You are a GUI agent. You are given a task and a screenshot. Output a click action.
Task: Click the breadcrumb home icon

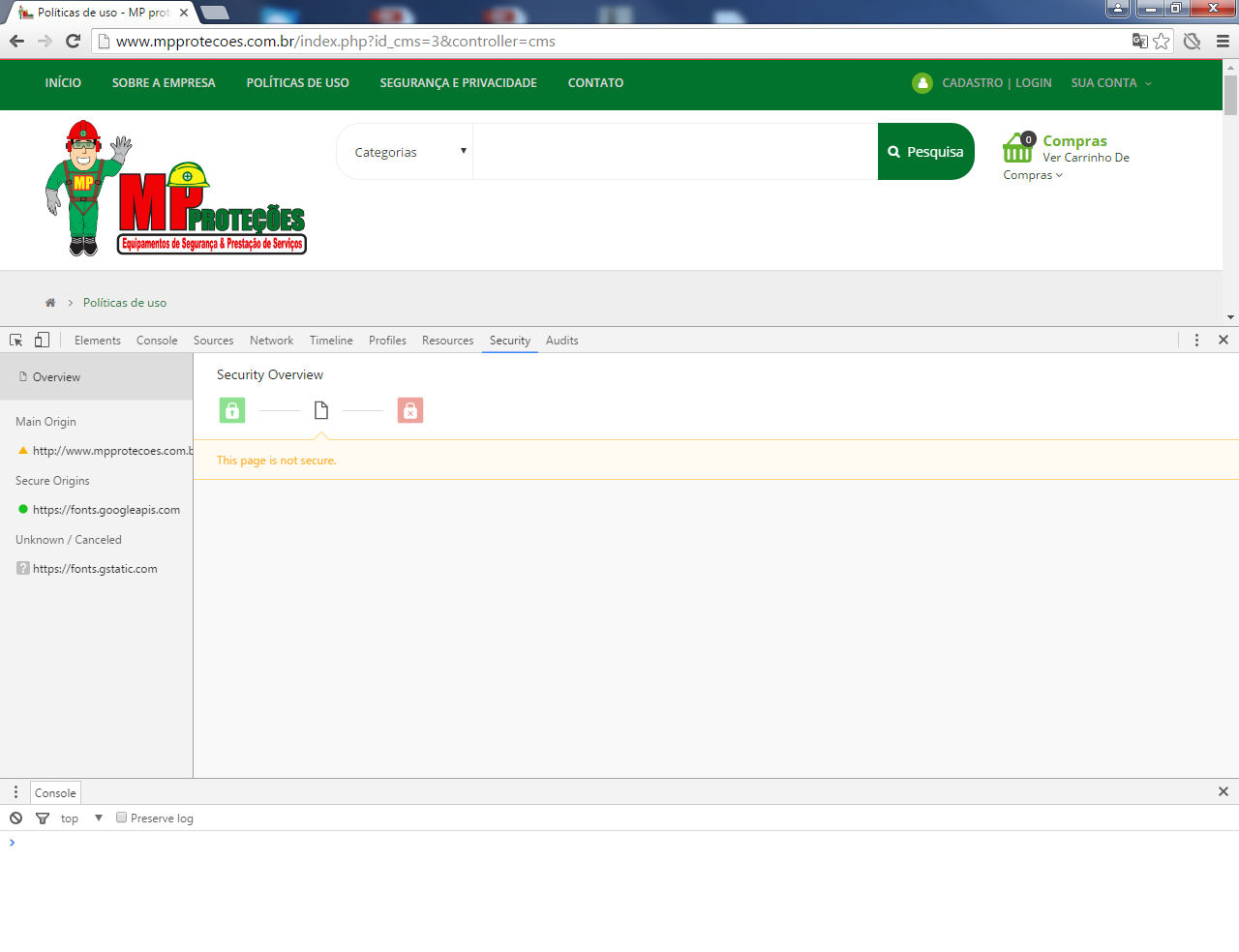50,303
